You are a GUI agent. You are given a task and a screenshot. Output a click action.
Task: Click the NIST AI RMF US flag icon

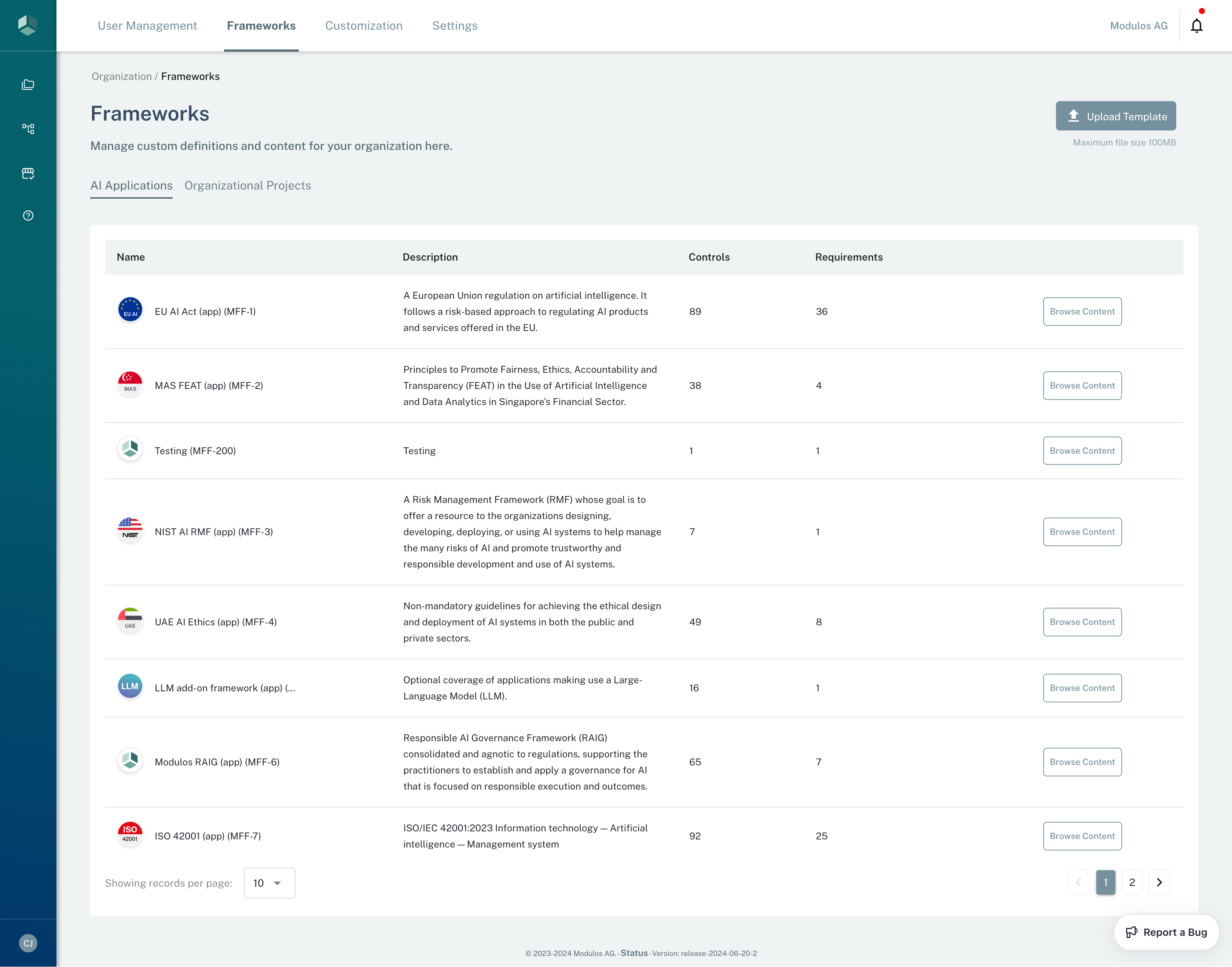click(x=130, y=530)
